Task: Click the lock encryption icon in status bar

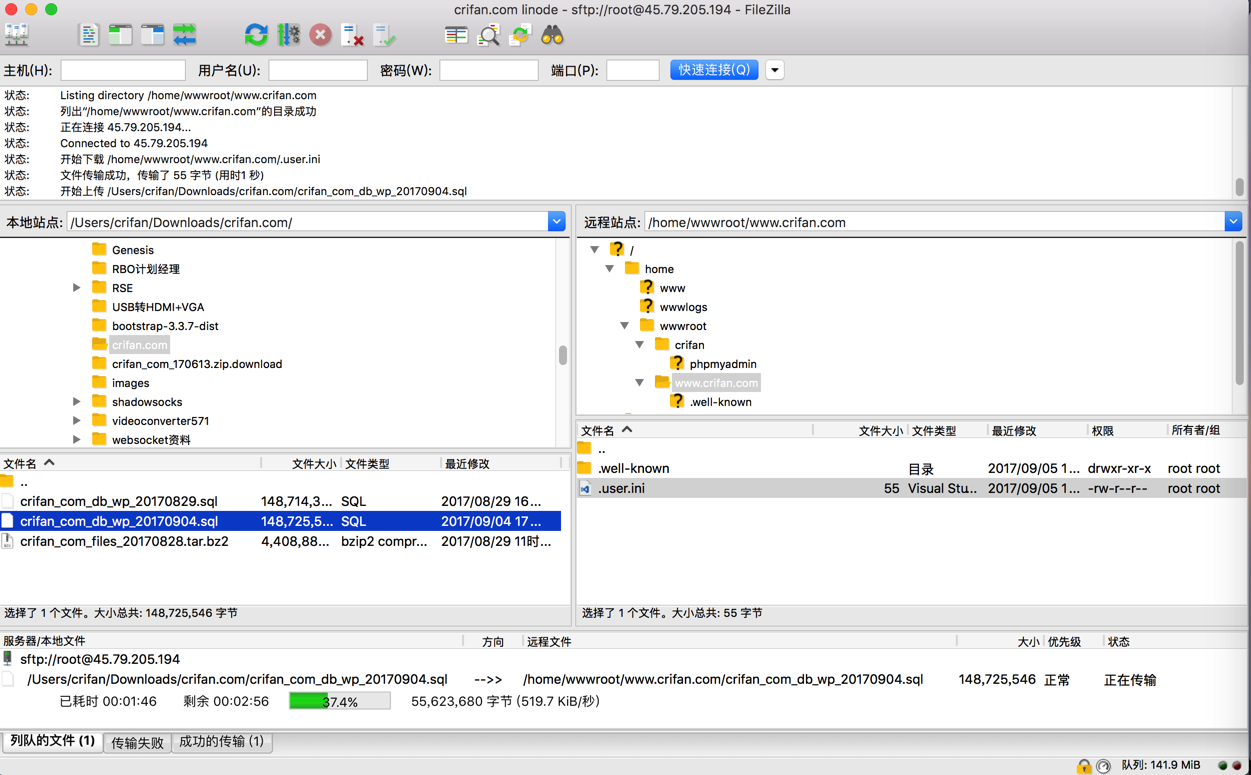Action: pos(1083,766)
